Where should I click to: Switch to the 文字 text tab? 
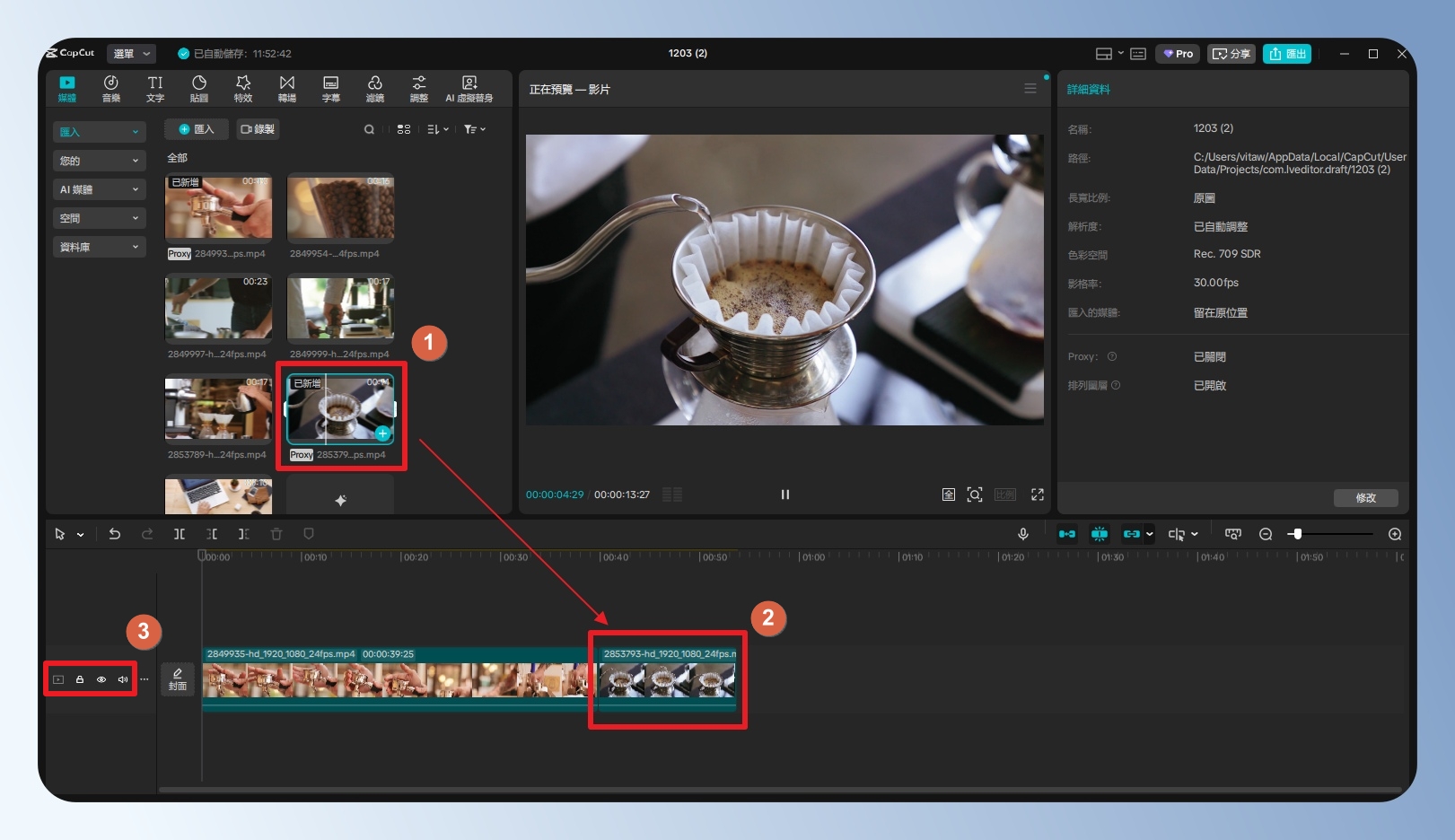point(155,88)
